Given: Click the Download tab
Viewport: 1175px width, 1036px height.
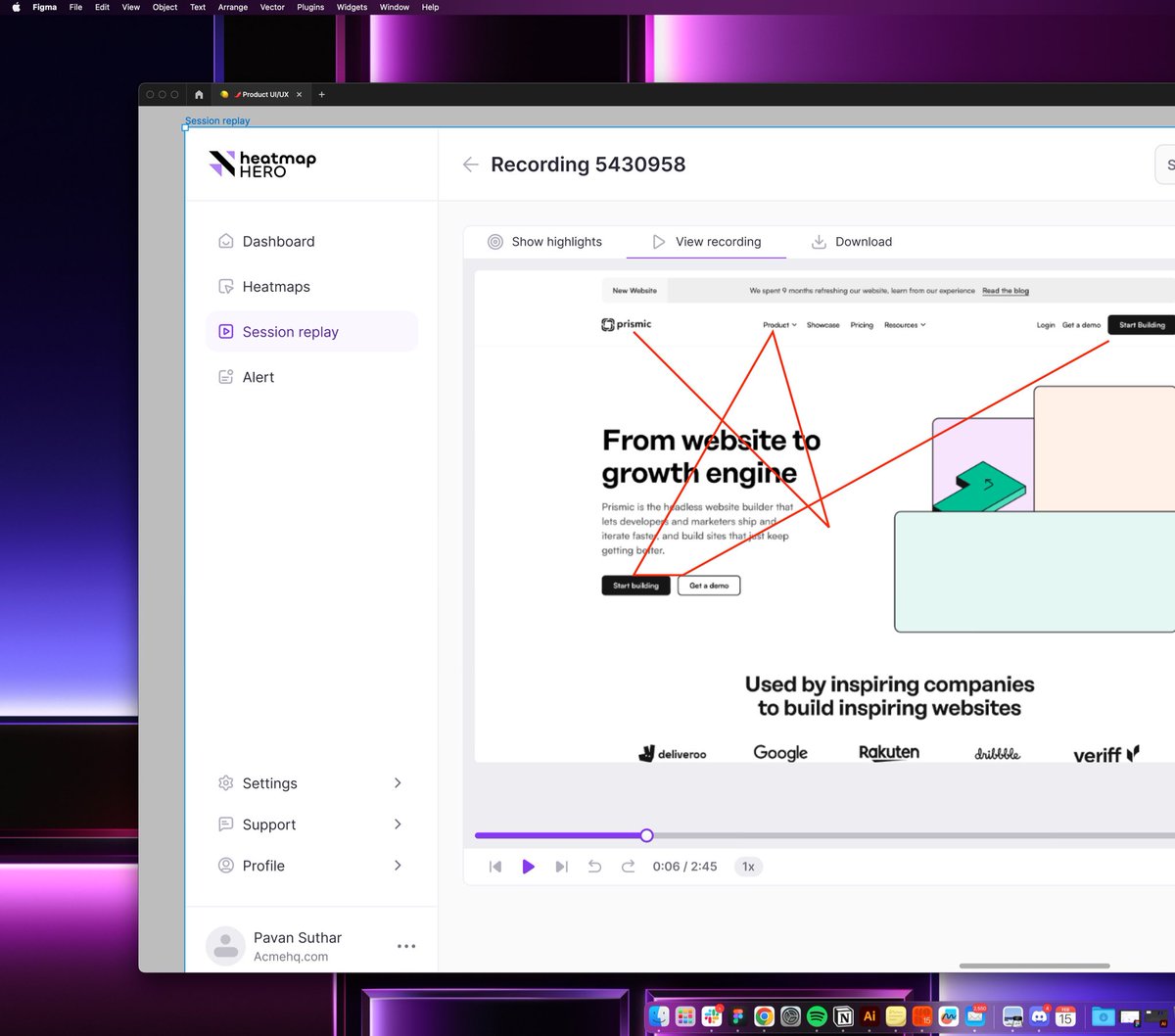Looking at the screenshot, I should 851,242.
